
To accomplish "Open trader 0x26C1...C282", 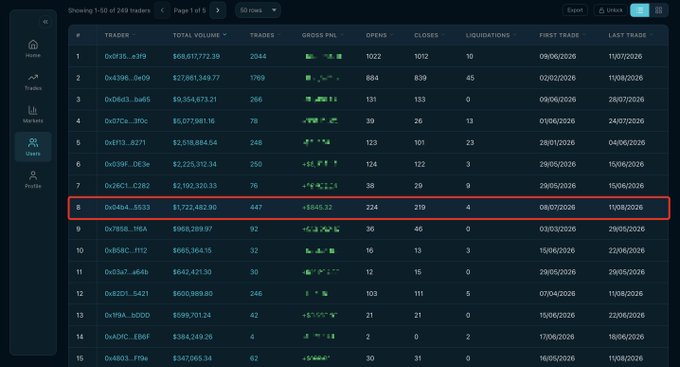I will point(127,186).
